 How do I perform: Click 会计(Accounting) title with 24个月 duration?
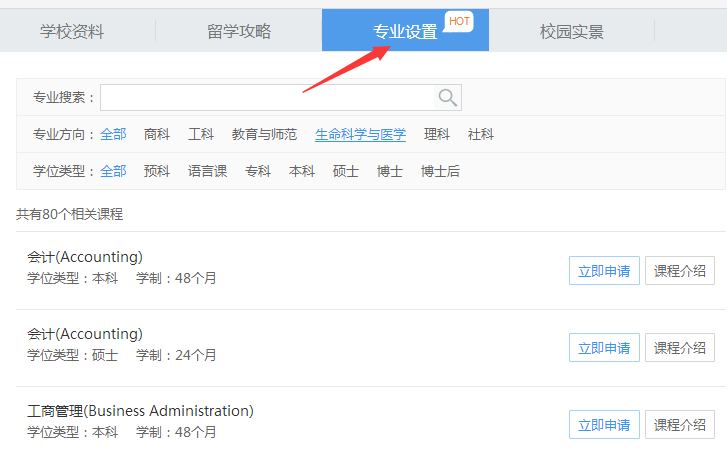[85, 334]
